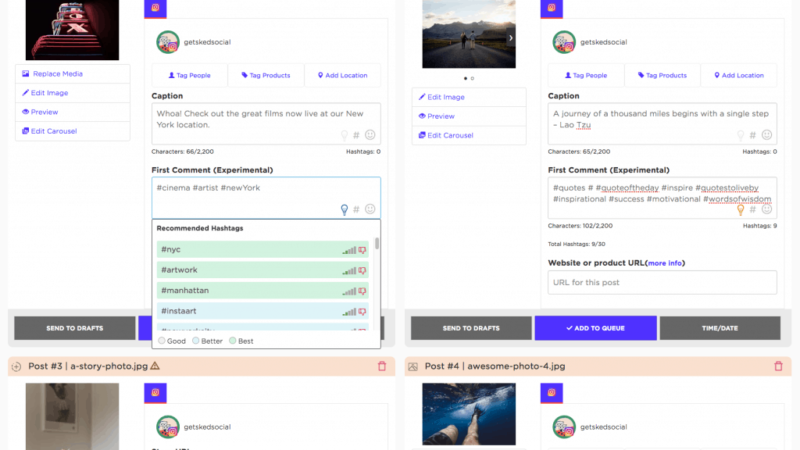
Task: Click Tag Products on the journey post
Action: tap(662, 75)
